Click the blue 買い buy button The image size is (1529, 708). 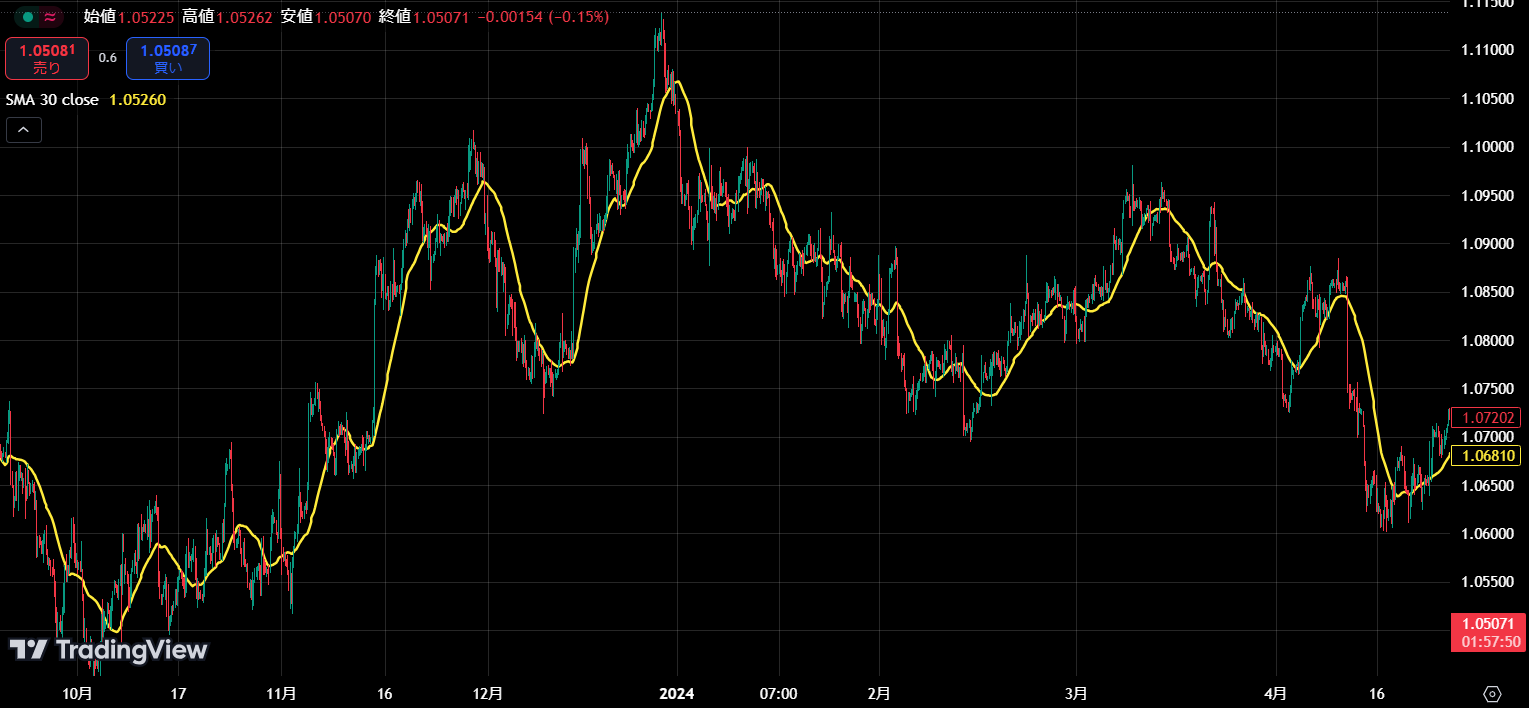pos(167,58)
